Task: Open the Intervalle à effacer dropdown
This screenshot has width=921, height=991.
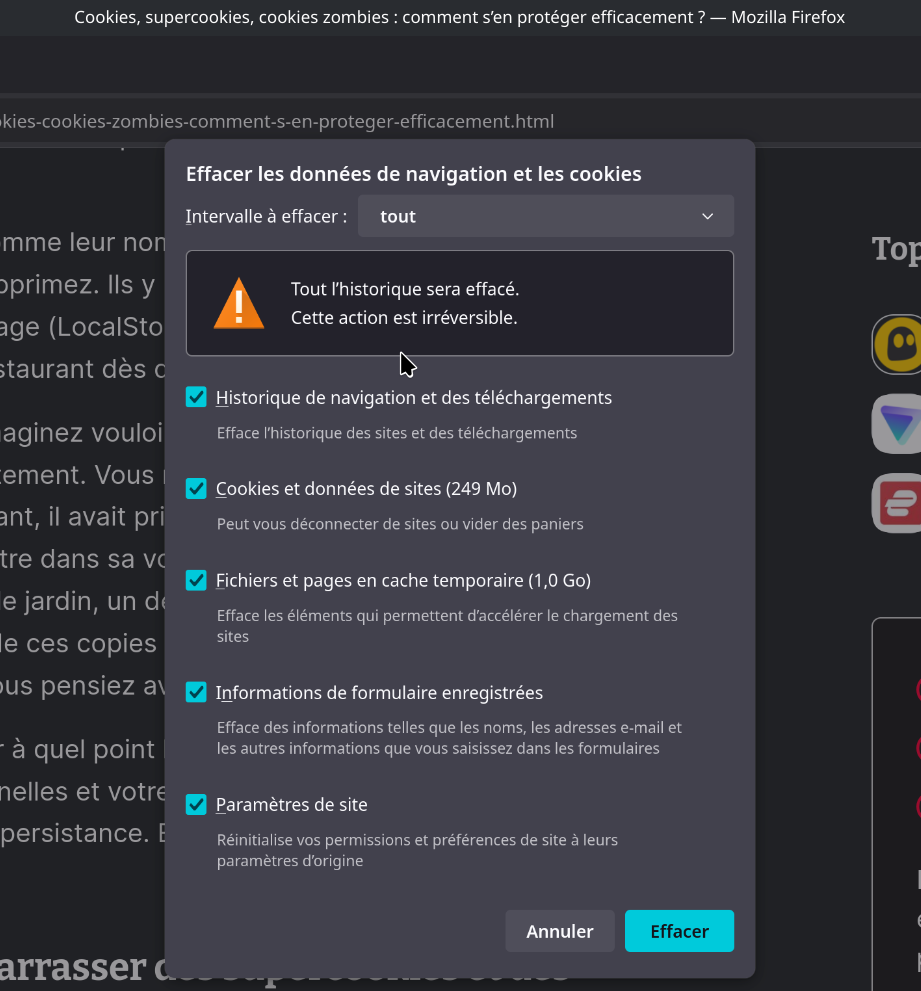Action: 545,216
